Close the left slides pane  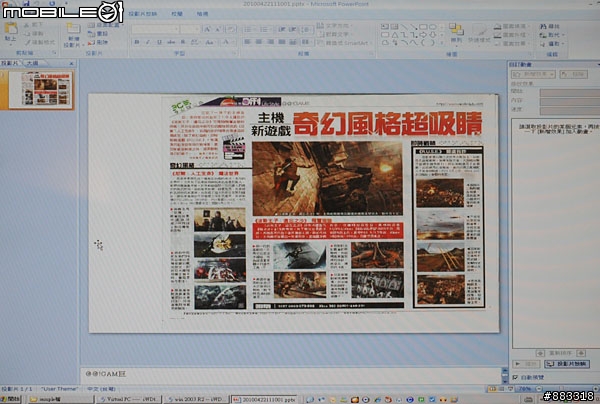tap(72, 64)
